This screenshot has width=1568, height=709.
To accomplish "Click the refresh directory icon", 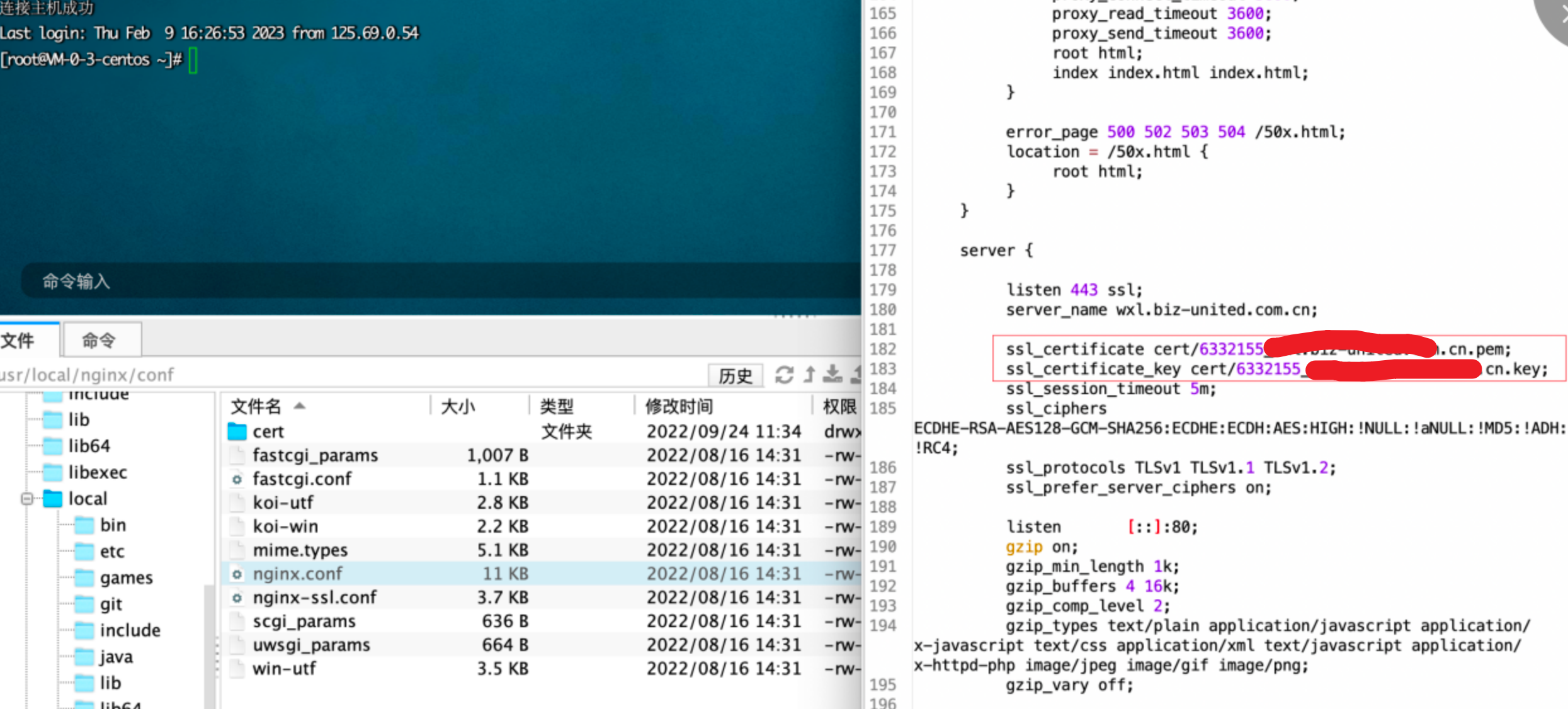I will point(784,375).
